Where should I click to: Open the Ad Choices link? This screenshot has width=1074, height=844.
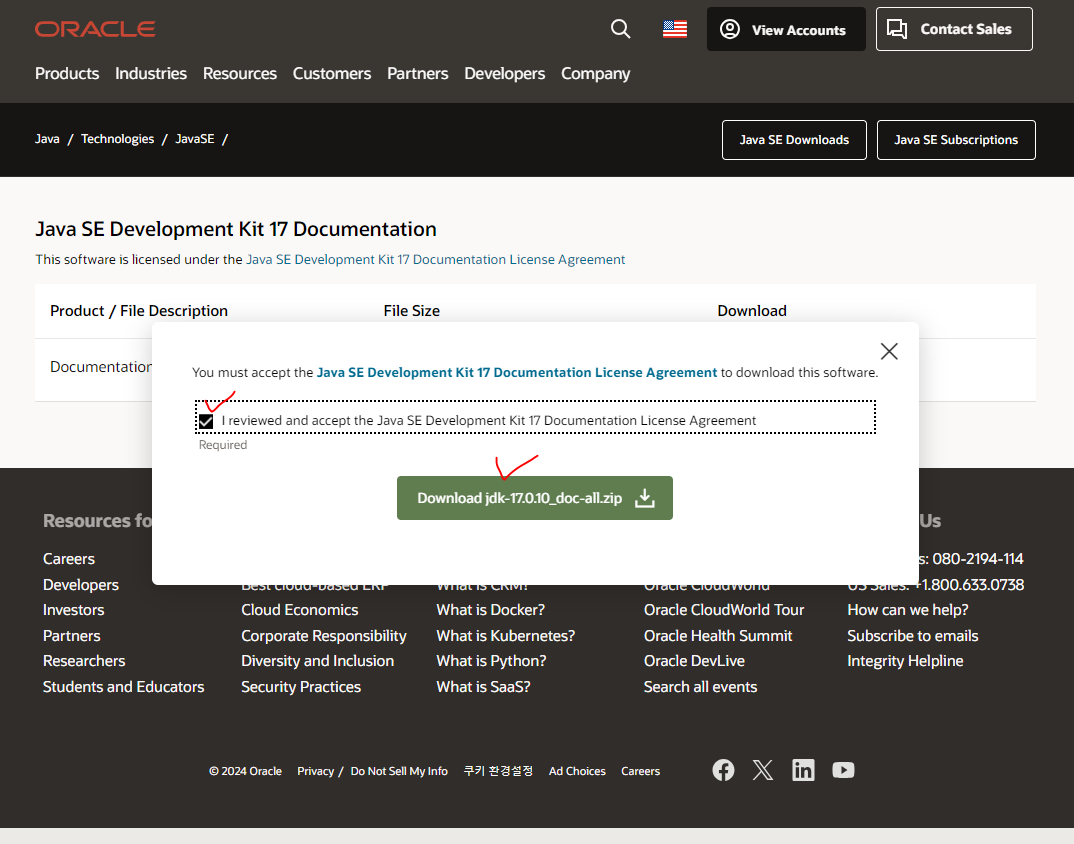(x=577, y=771)
